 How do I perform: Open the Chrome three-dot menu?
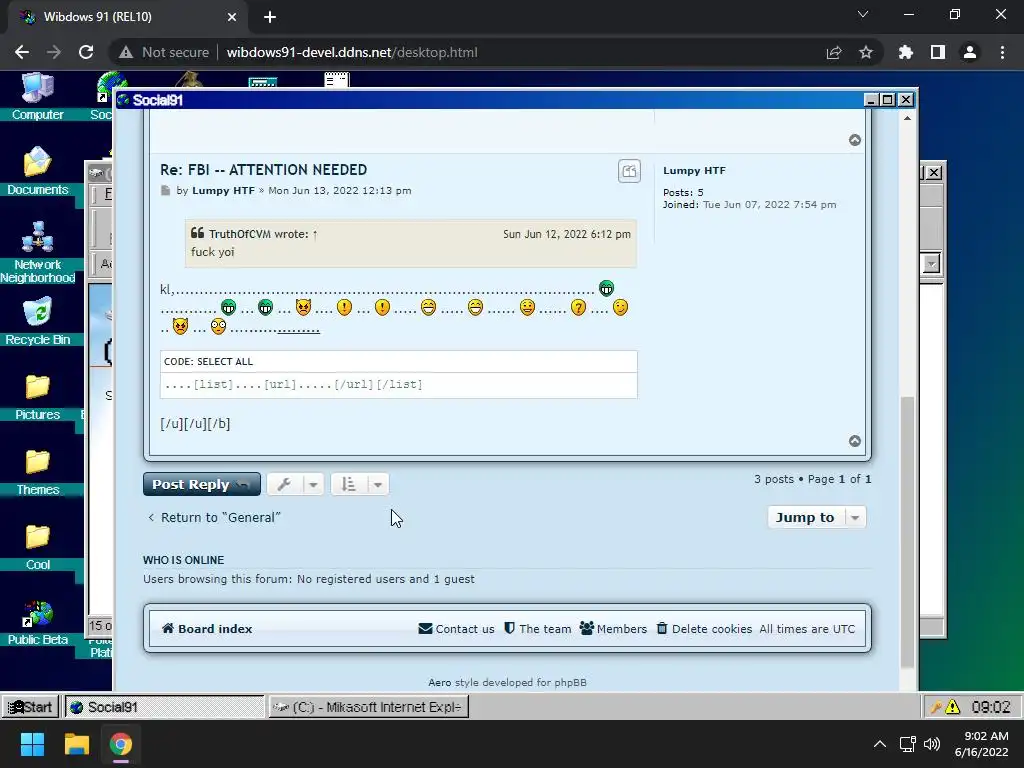(1002, 52)
